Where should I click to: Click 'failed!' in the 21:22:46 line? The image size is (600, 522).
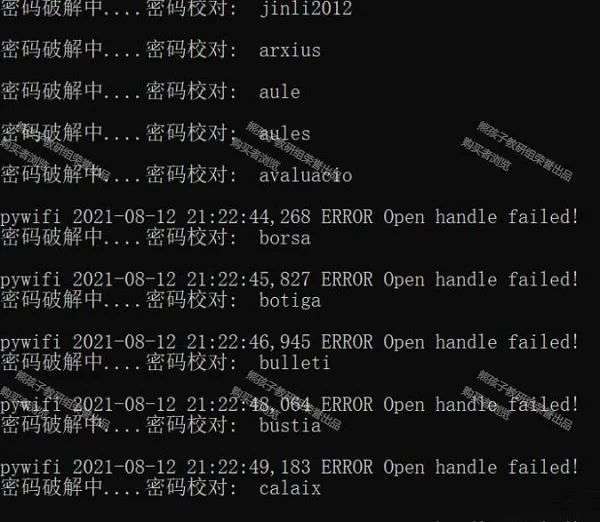pyautogui.click(x=543, y=342)
